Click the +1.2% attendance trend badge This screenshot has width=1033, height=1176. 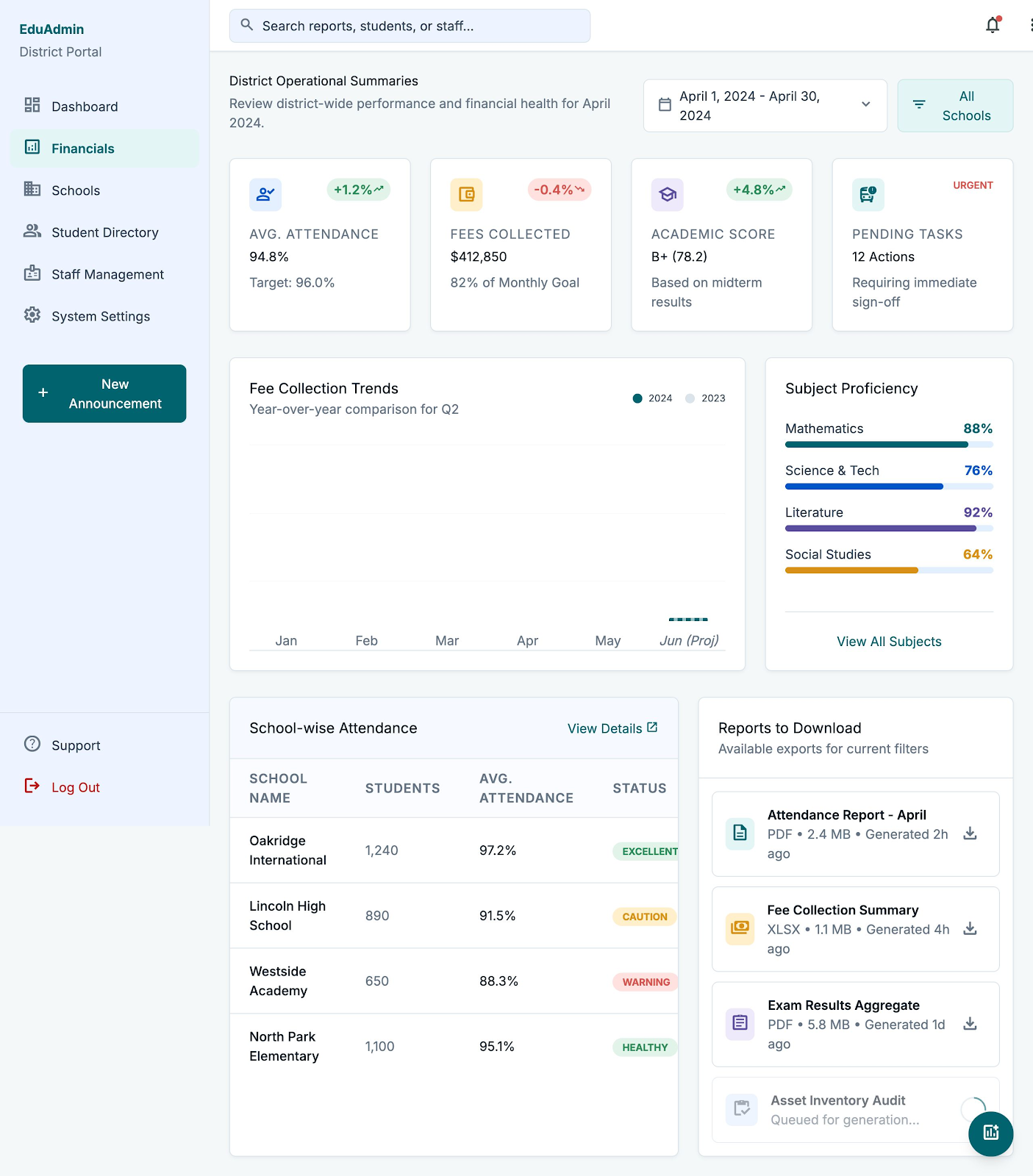point(358,190)
